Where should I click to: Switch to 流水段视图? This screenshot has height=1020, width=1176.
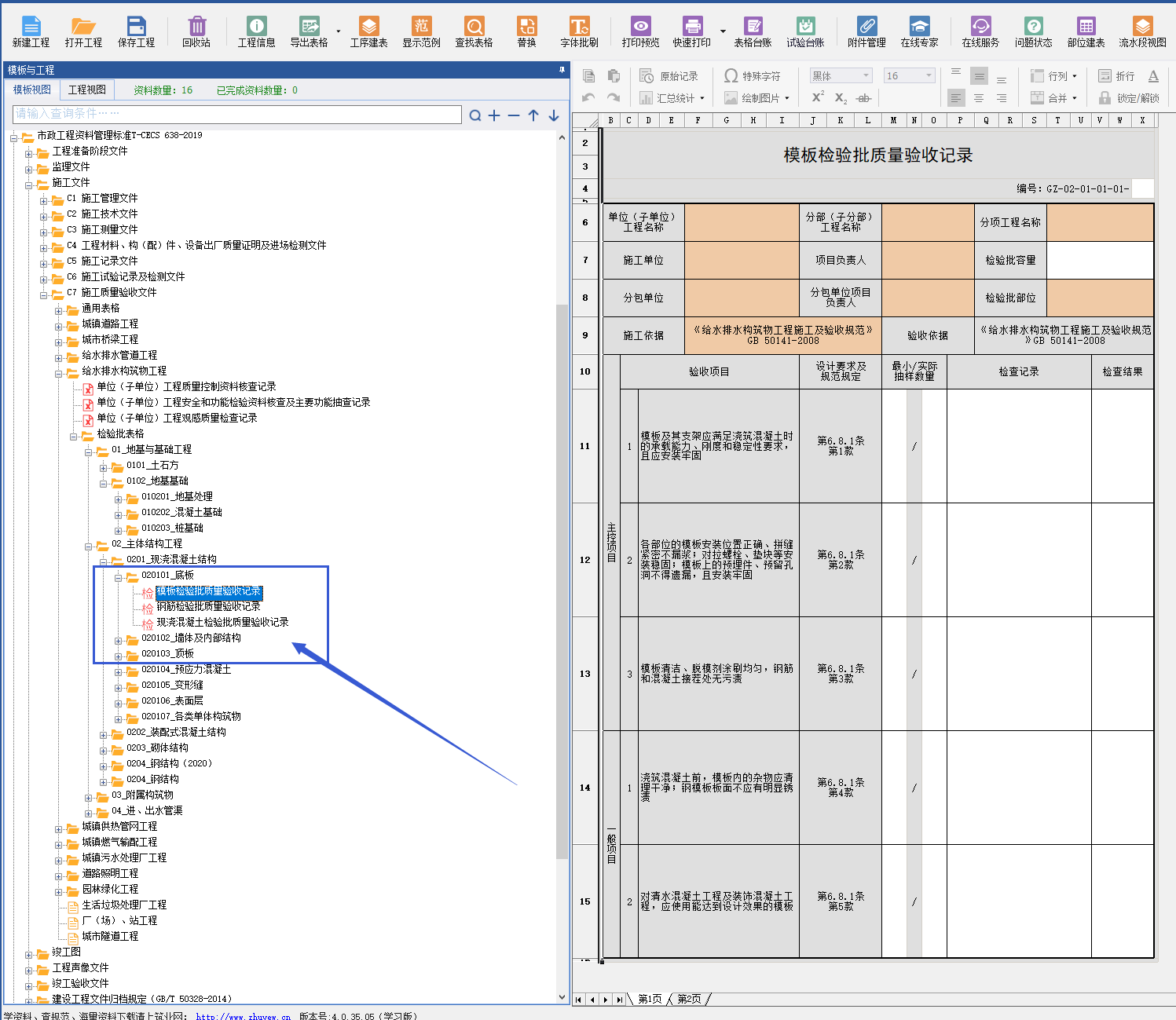pos(1143,32)
